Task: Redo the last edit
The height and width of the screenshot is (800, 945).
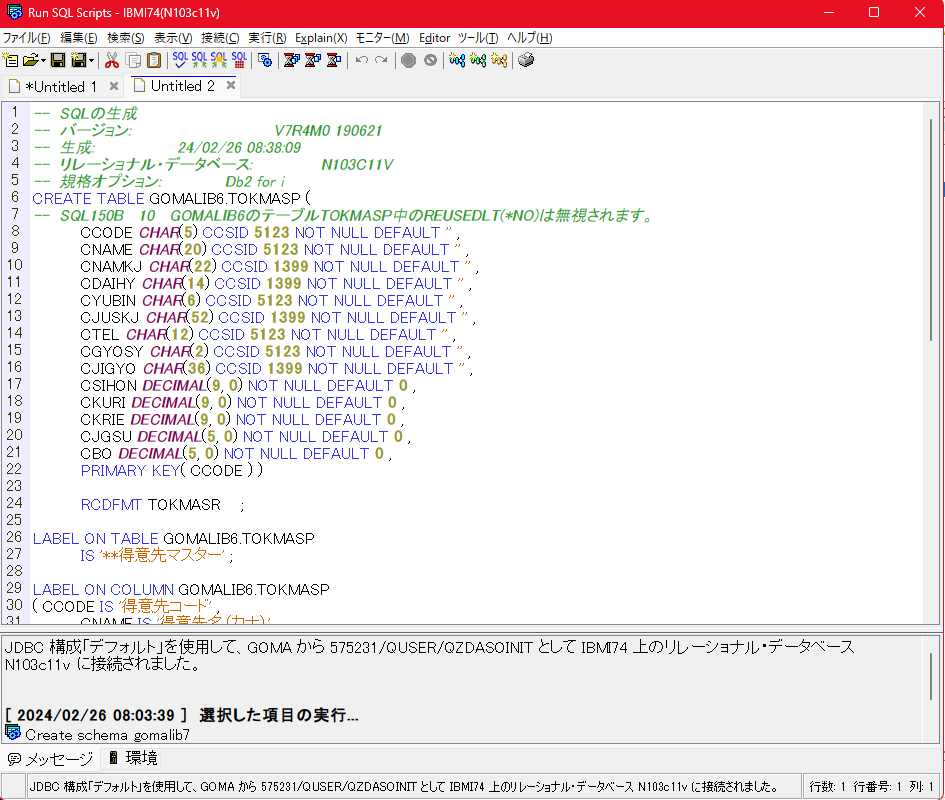Action: pos(381,60)
